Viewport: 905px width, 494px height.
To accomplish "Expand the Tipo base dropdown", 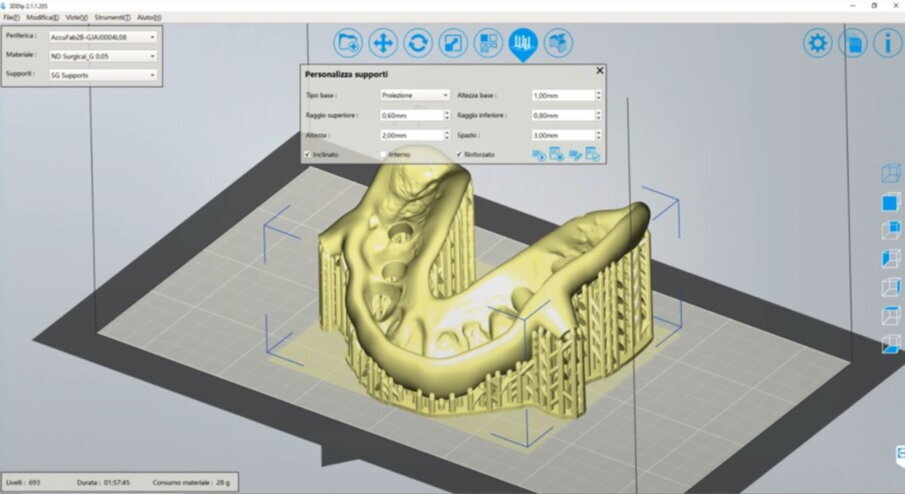I will pyautogui.click(x=415, y=95).
